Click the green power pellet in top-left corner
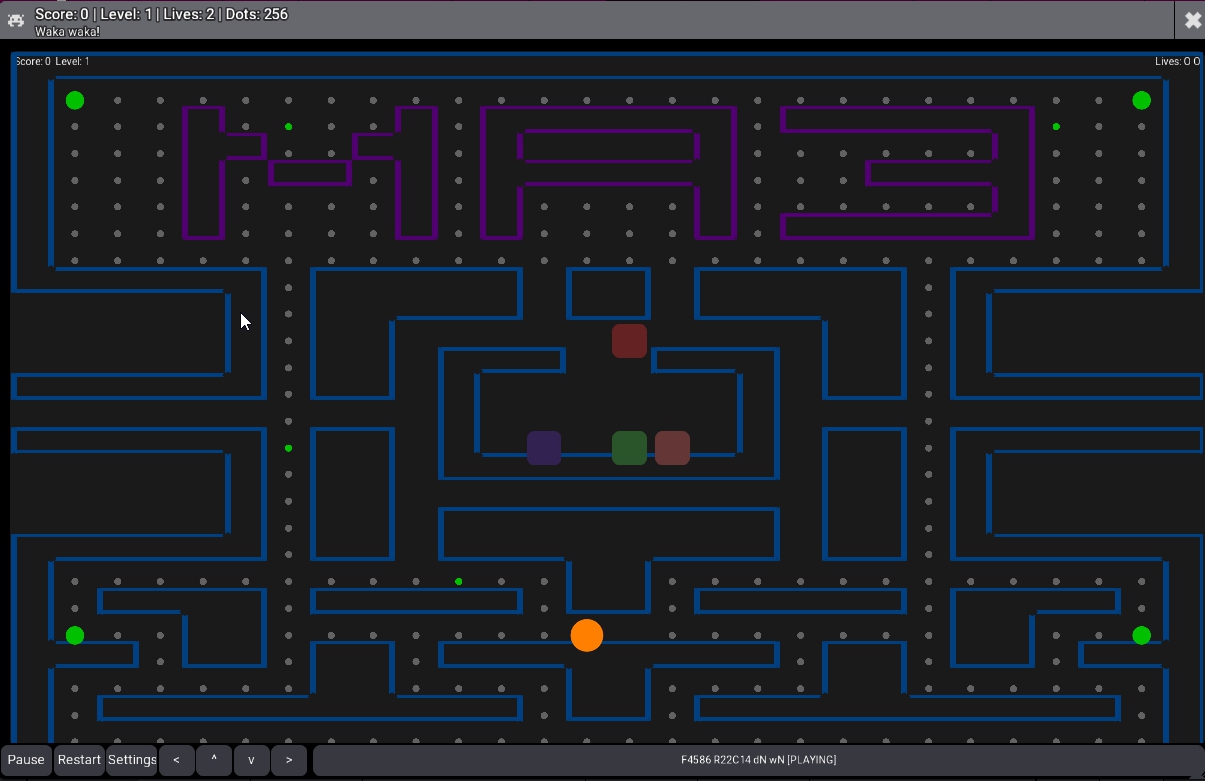Image resolution: width=1205 pixels, height=781 pixels. pyautogui.click(x=75, y=99)
